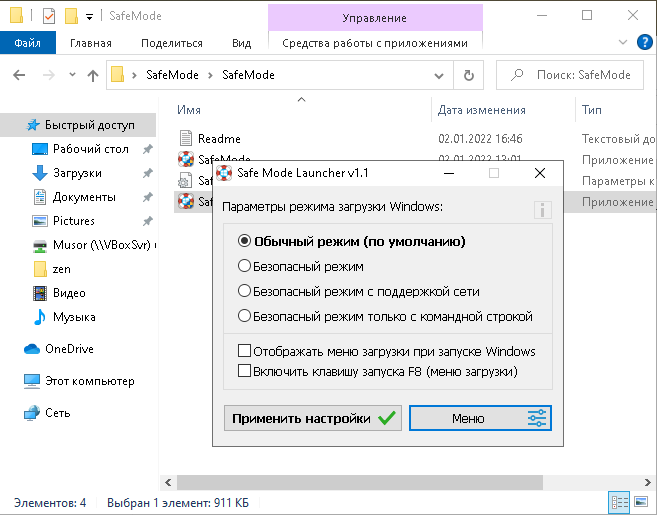Click the info icon in launcher
The width and height of the screenshot is (657, 515).
543,210
